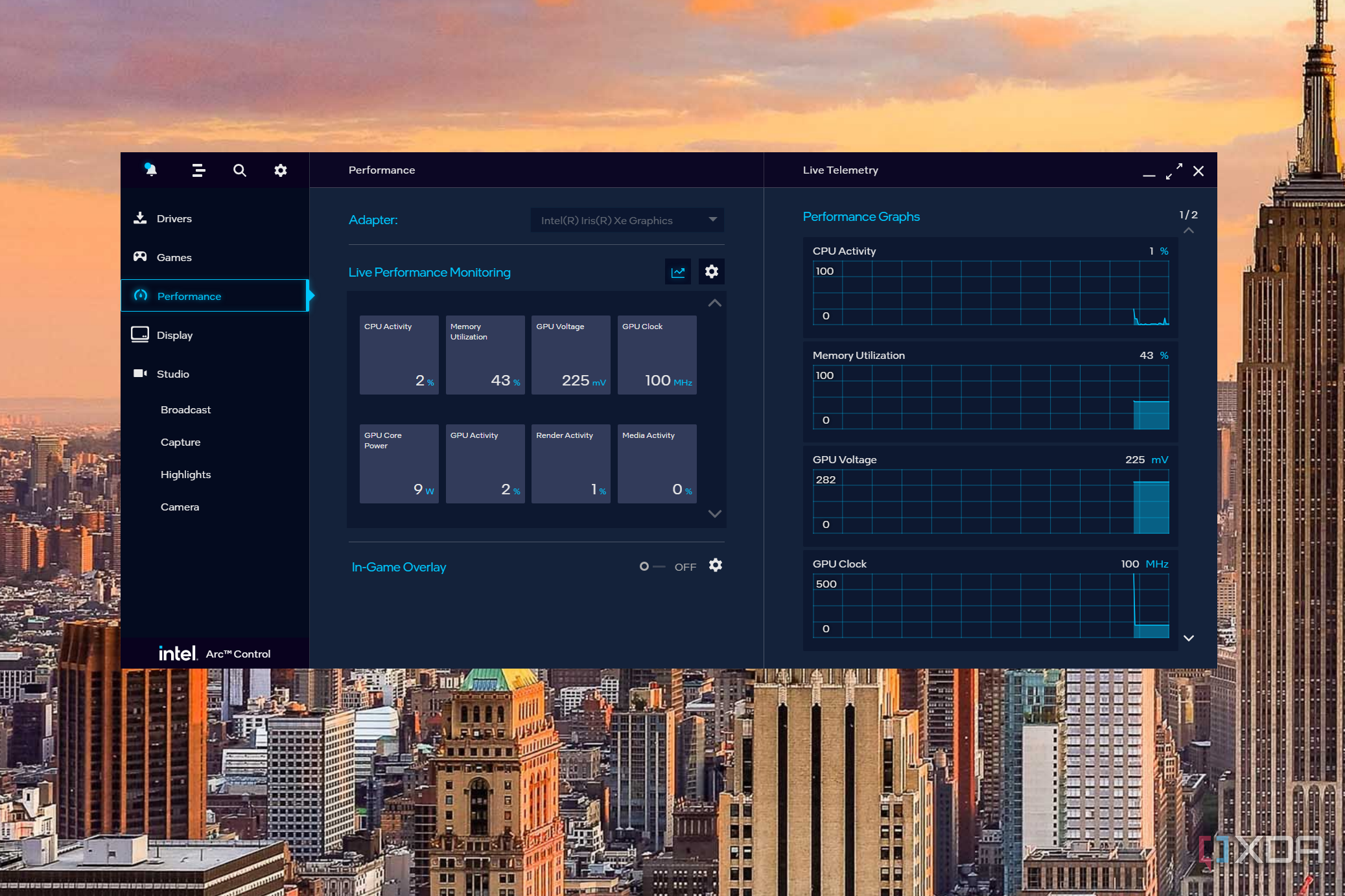This screenshot has height=896, width=1345.
Task: Open Highlights under Studio
Action: click(185, 474)
